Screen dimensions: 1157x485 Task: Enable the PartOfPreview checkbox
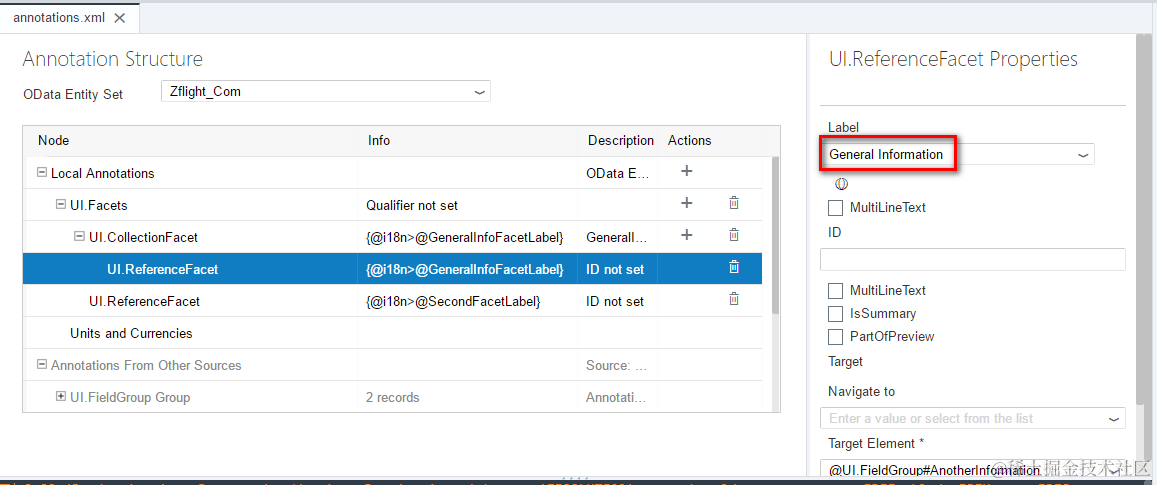(835, 337)
